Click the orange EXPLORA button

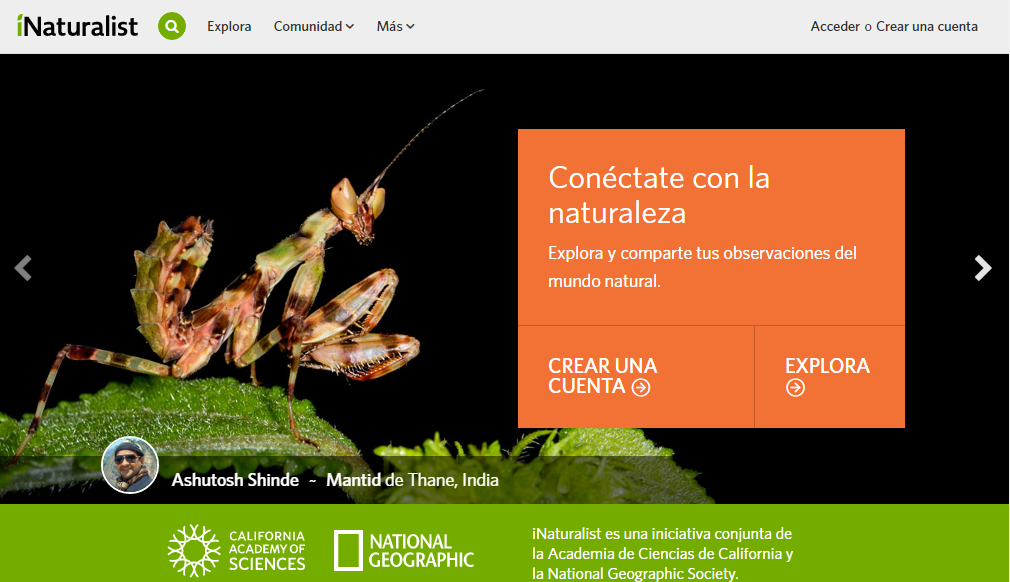click(x=830, y=377)
